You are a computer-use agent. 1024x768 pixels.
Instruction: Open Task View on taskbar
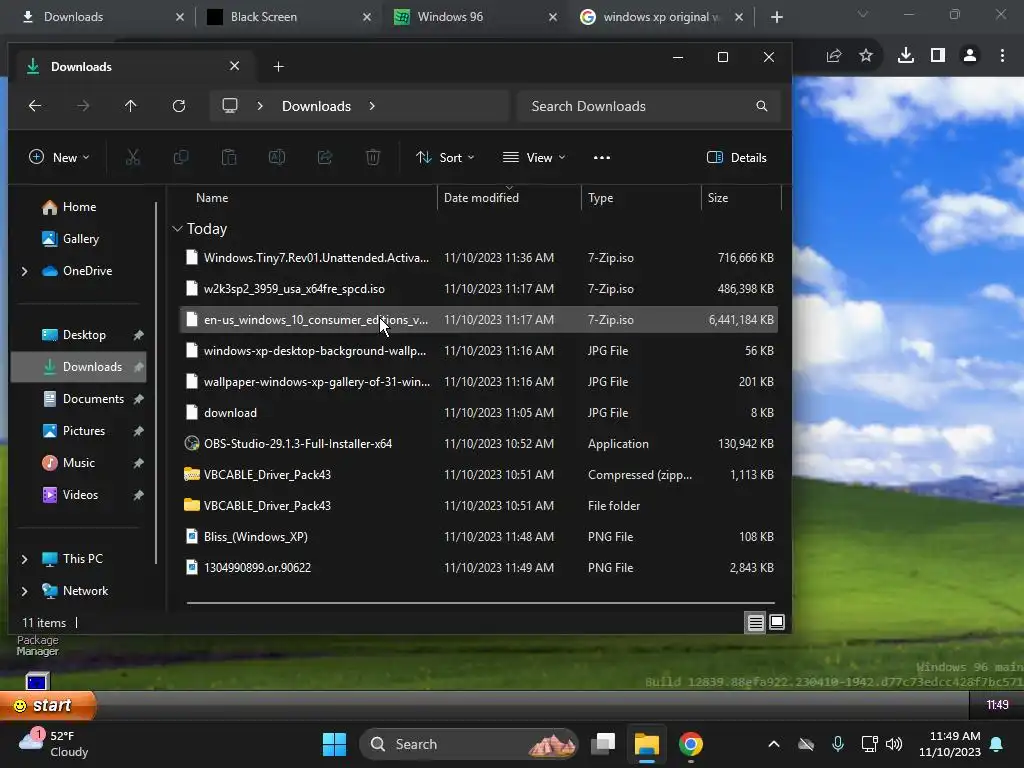603,744
